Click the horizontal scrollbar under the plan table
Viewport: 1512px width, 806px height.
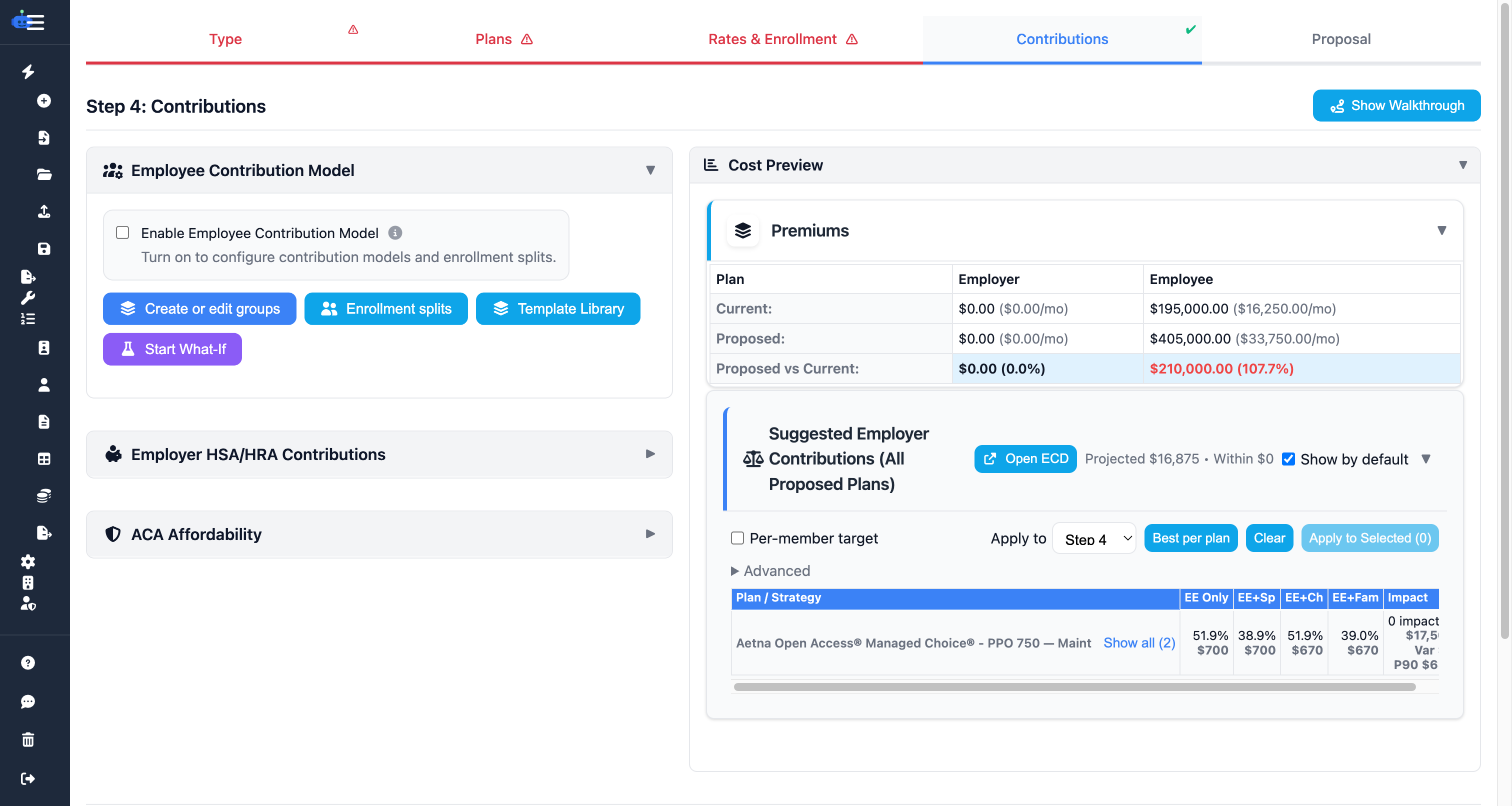(x=1074, y=687)
